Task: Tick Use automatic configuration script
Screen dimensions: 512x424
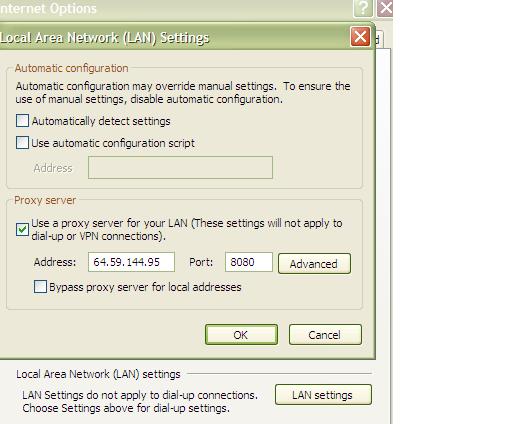Action: tap(22, 143)
